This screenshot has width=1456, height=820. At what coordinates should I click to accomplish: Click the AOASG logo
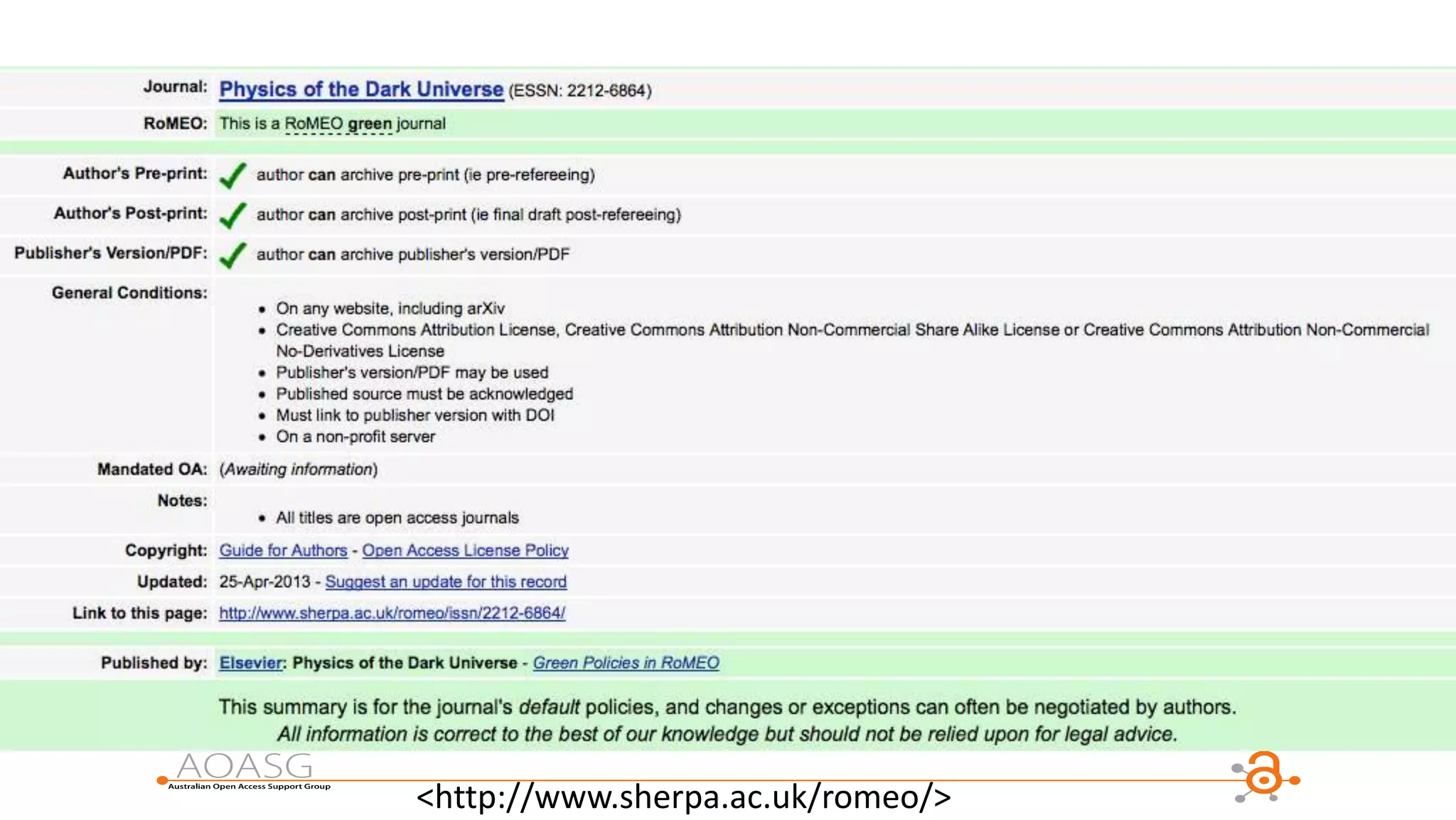pyautogui.click(x=244, y=766)
